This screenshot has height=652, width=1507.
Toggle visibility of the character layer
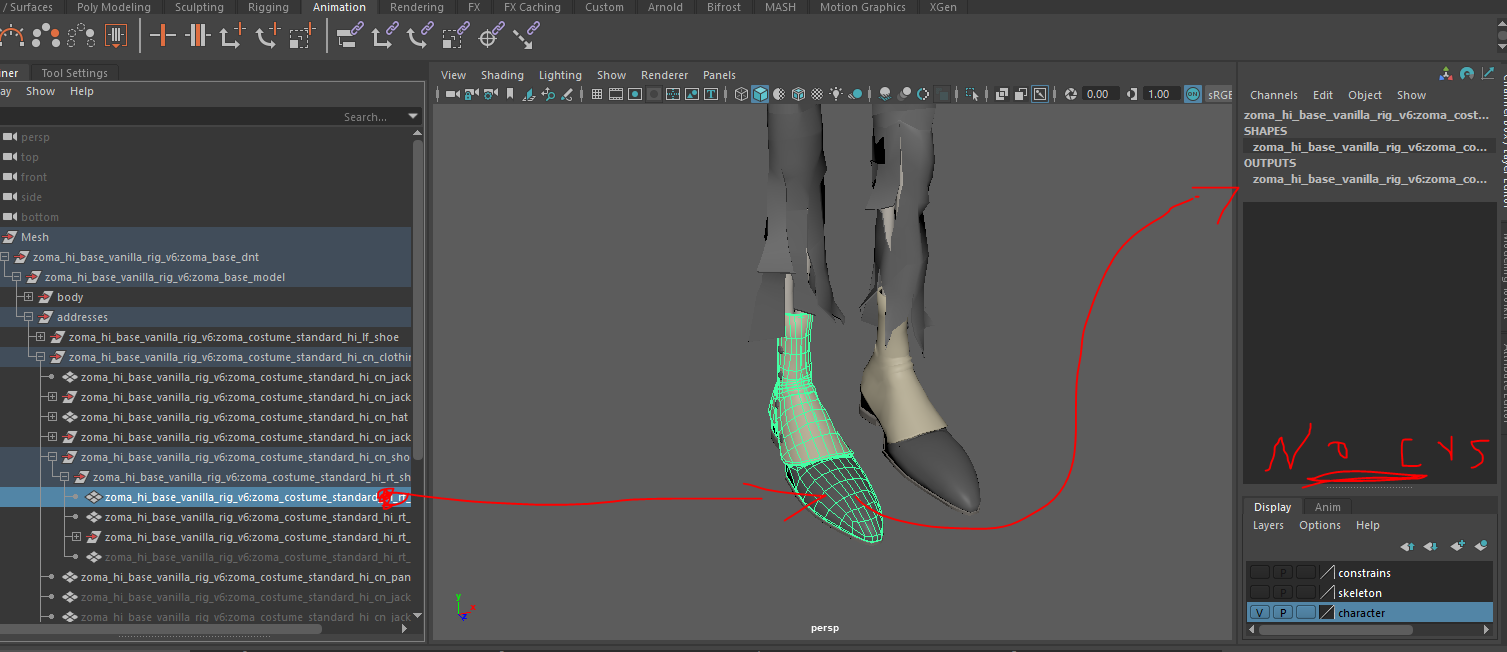(x=1259, y=613)
